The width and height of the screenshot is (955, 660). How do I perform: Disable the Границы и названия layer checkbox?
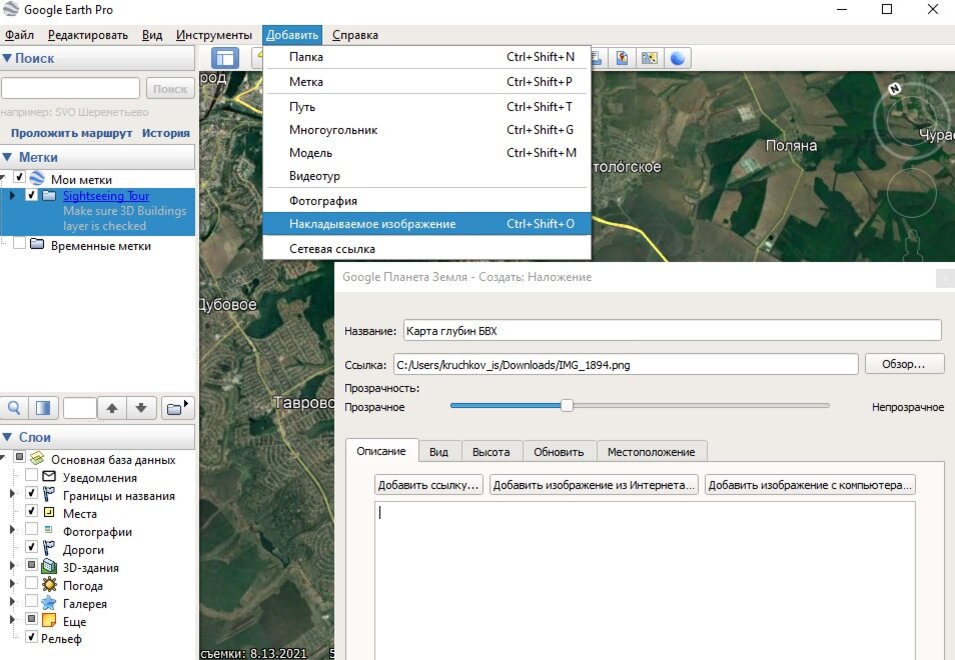coord(32,493)
